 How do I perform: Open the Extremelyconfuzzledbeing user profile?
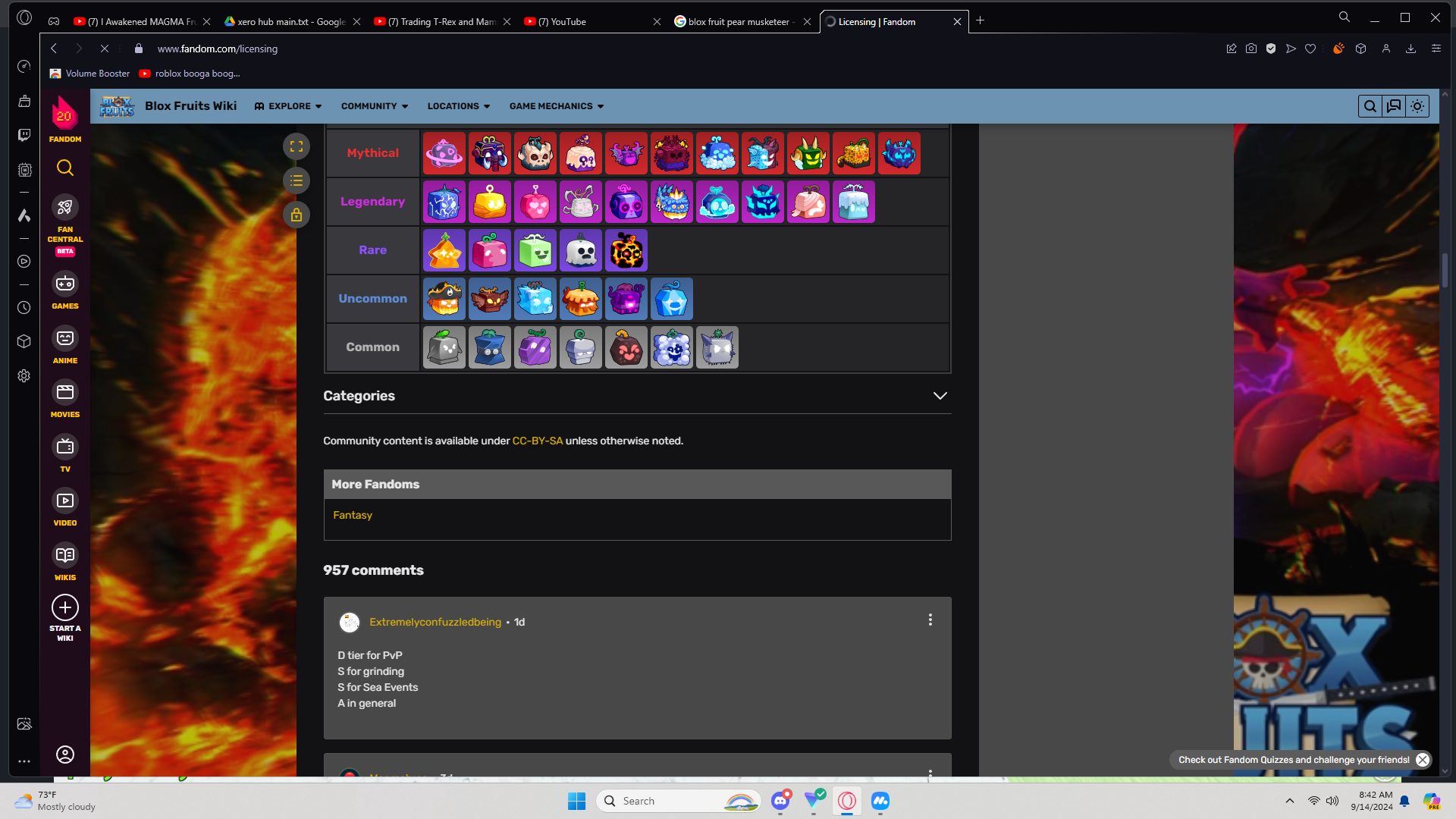435,622
